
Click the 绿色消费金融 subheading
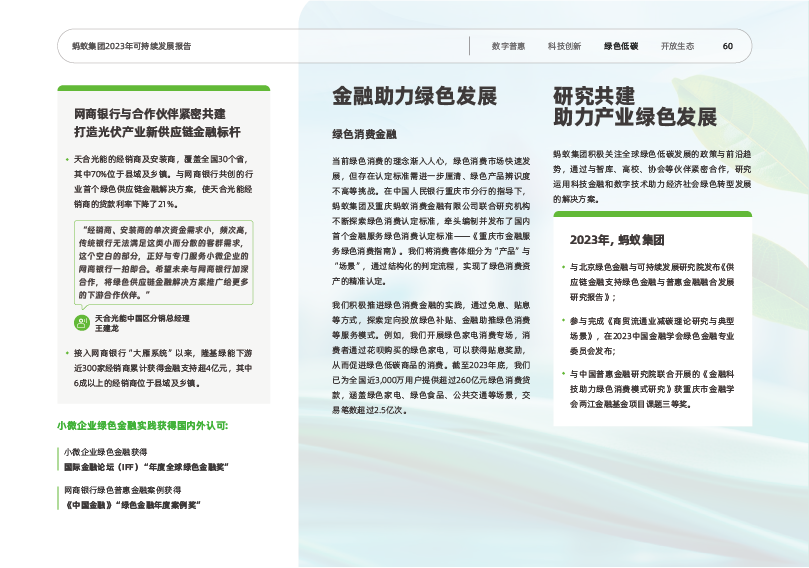[x=364, y=133]
